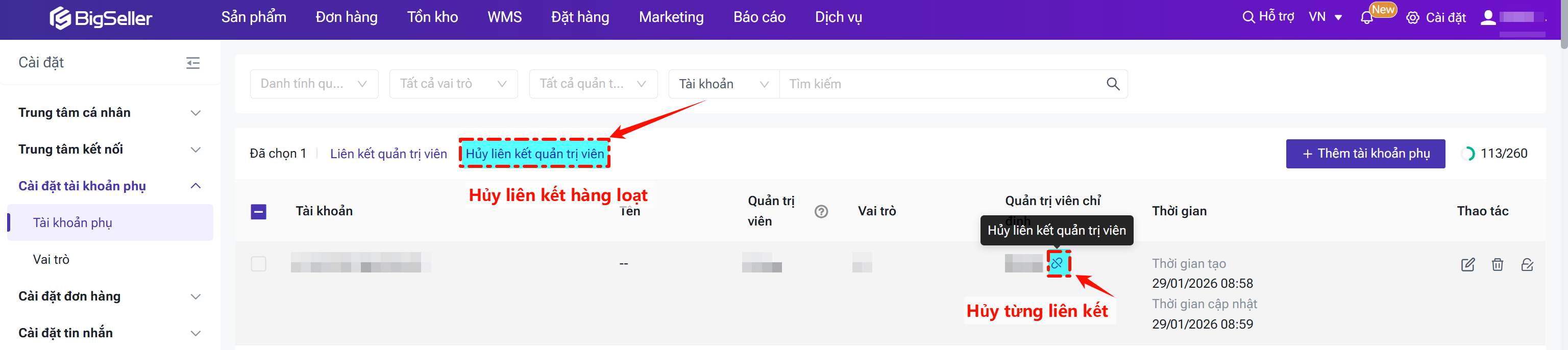Open the "Tài khoản" search type dropdown
The image size is (1568, 350).
tap(724, 84)
